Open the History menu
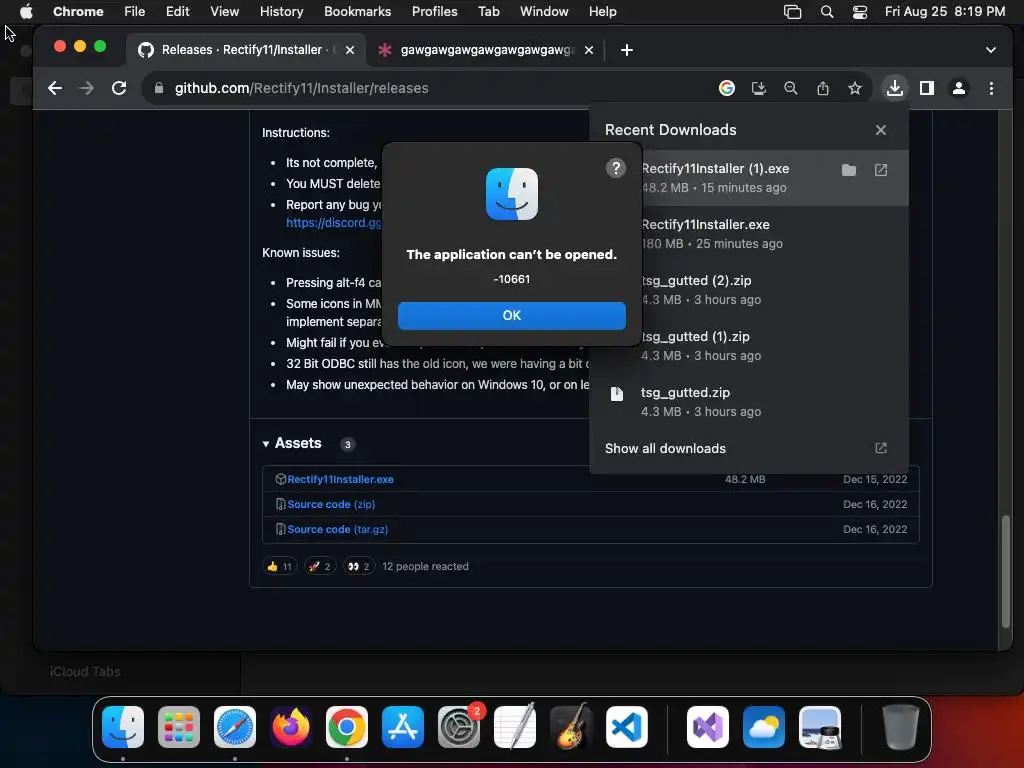 [x=281, y=12]
